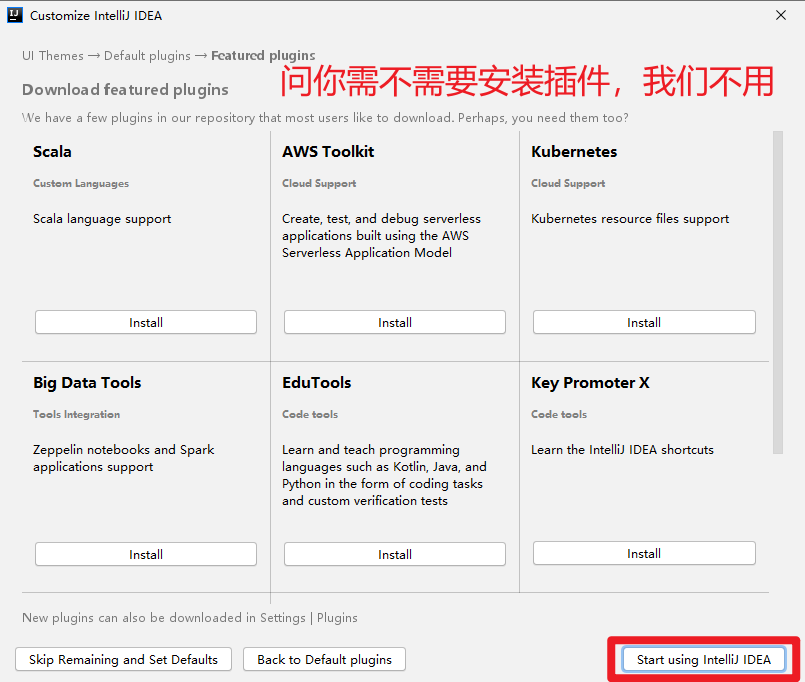This screenshot has height=682, width=805.
Task: Click Code tools label under Key Promoter X
Action: pyautogui.click(x=559, y=414)
